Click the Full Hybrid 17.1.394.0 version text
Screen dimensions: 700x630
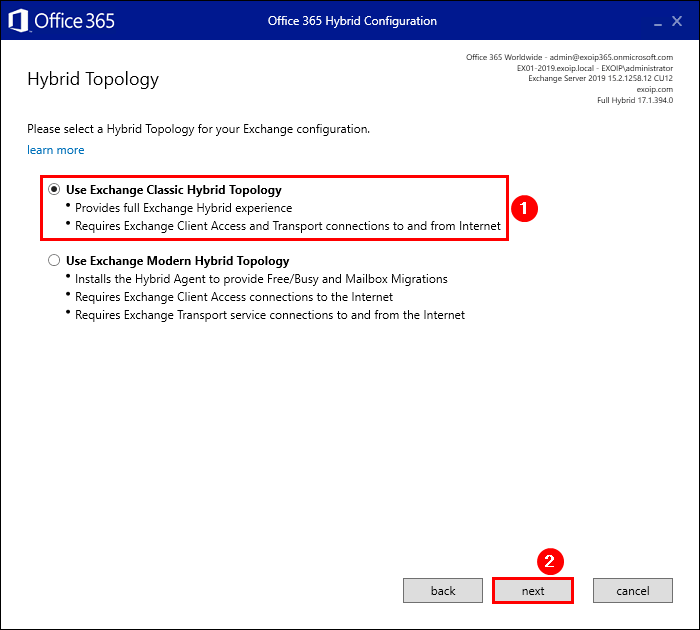634,100
